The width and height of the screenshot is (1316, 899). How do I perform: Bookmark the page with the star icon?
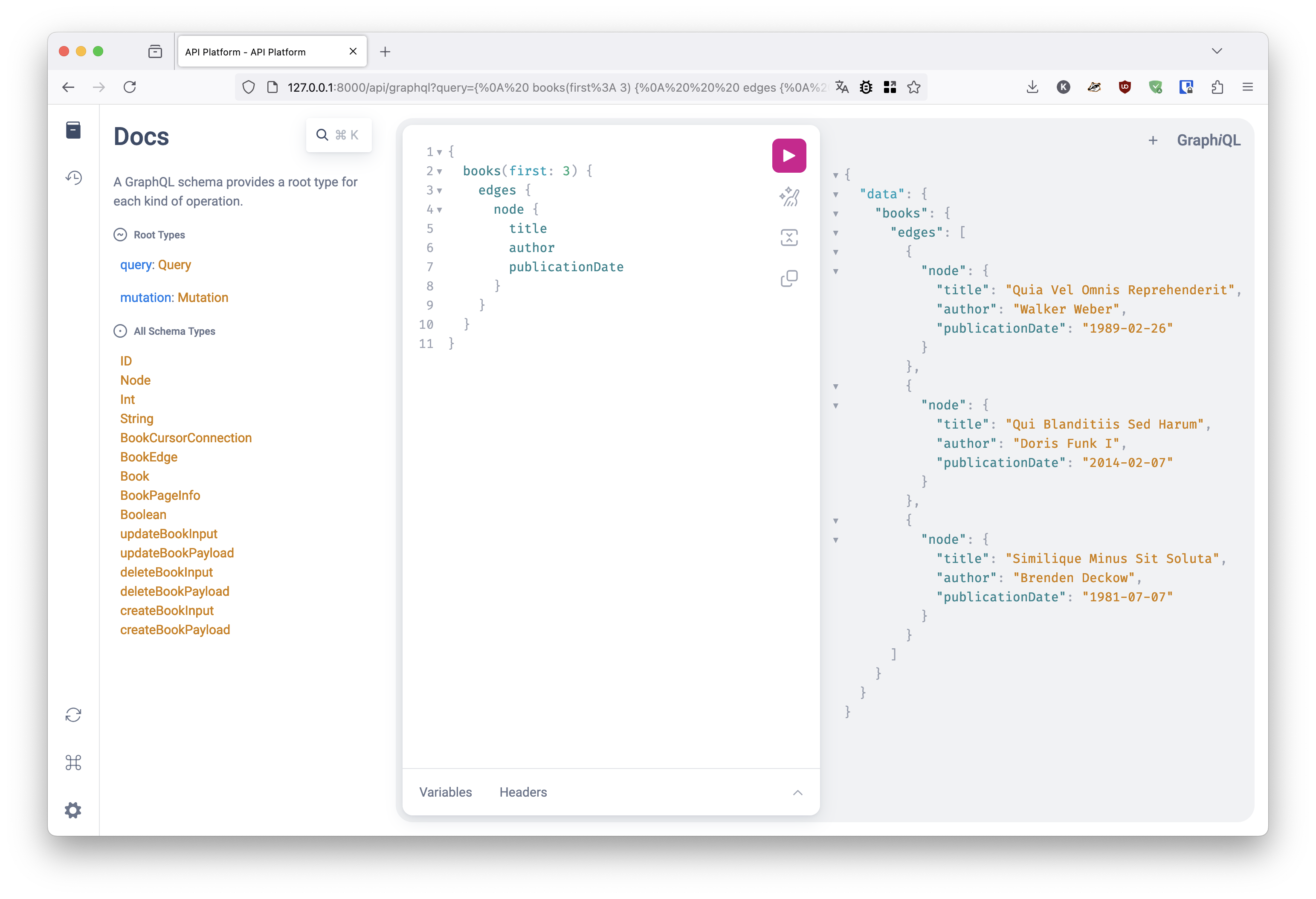pyautogui.click(x=914, y=87)
